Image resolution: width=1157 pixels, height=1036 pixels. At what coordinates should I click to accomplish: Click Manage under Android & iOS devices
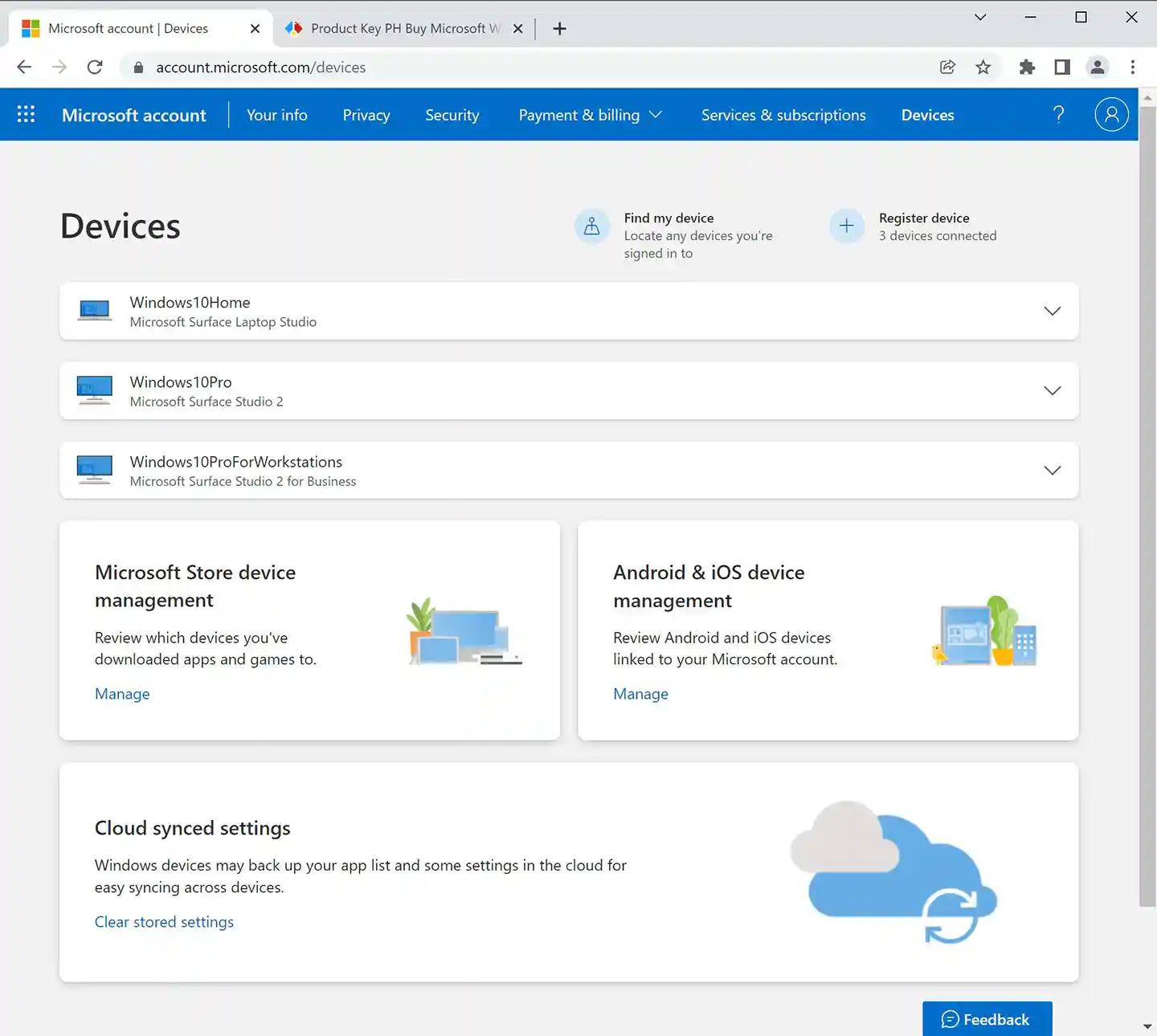click(x=640, y=694)
